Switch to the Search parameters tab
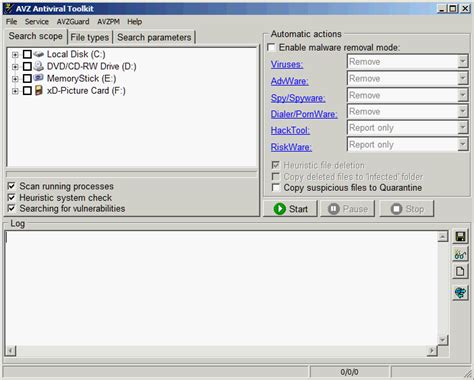Viewport: 474px width, 380px height. click(x=154, y=37)
